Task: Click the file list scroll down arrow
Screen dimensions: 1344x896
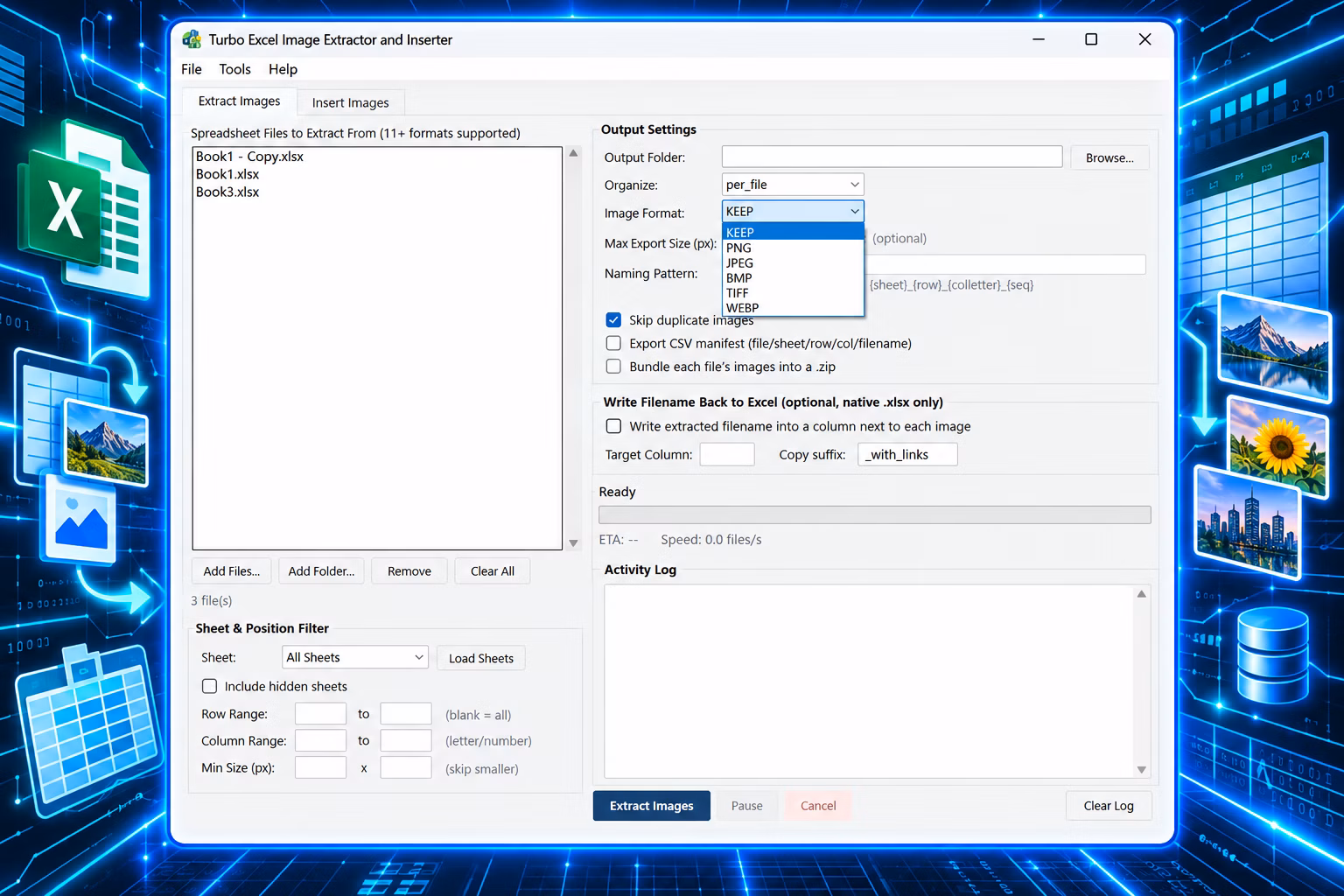Action: (573, 543)
